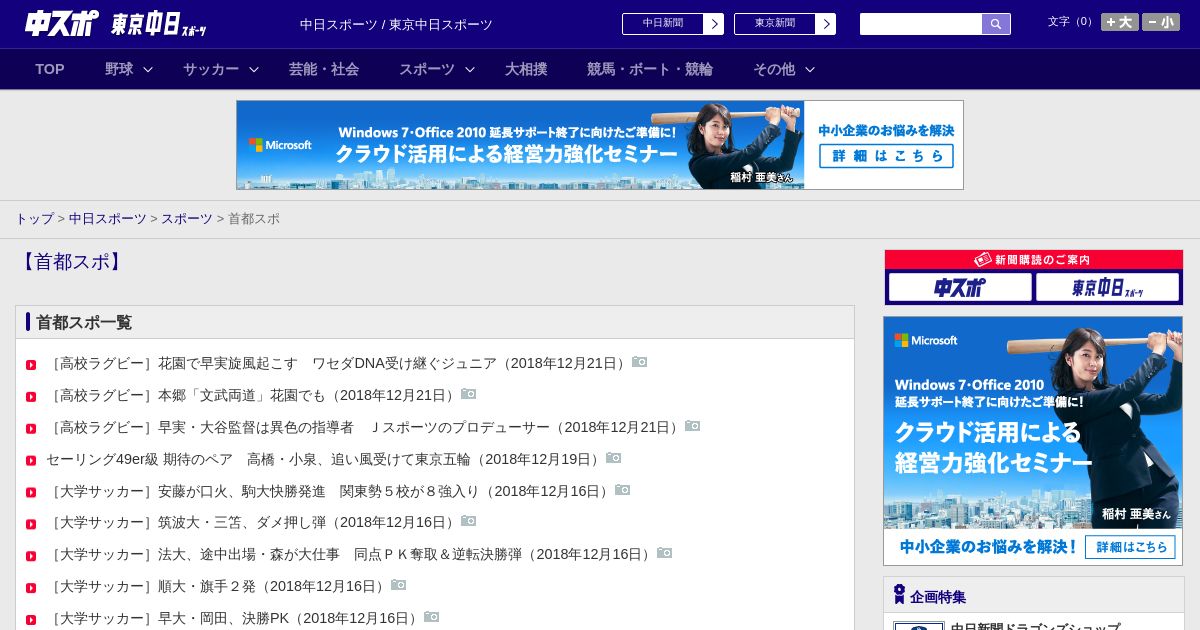The image size is (1200, 630).
Task: Click 詳細はこちら in the sidebar ad
Action: 1131,547
